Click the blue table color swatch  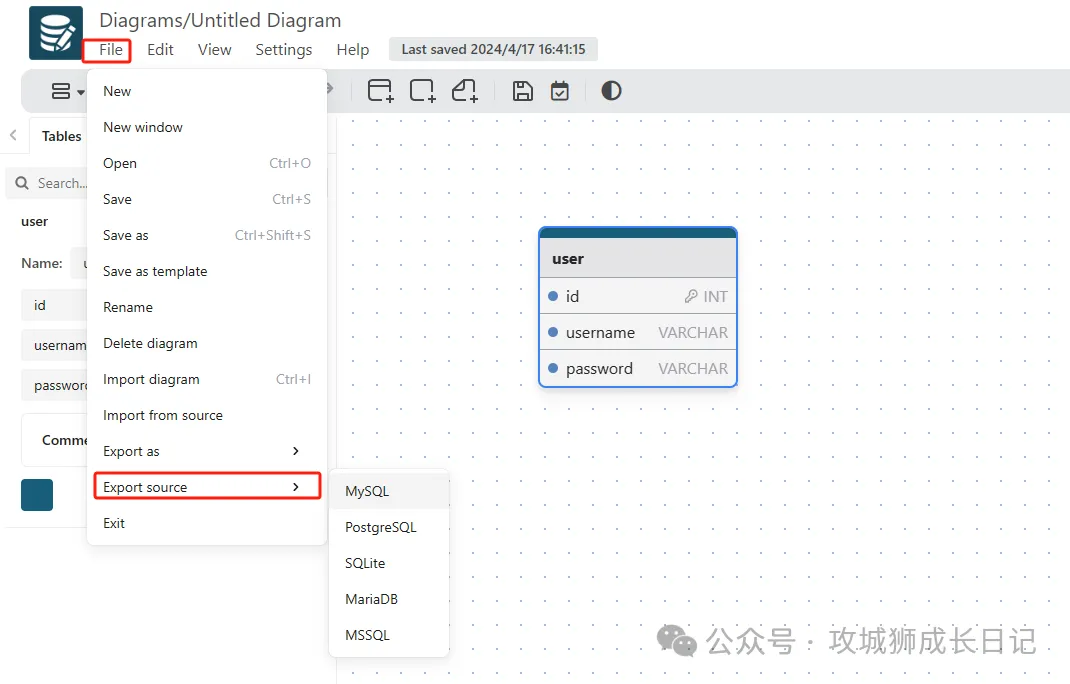(37, 495)
